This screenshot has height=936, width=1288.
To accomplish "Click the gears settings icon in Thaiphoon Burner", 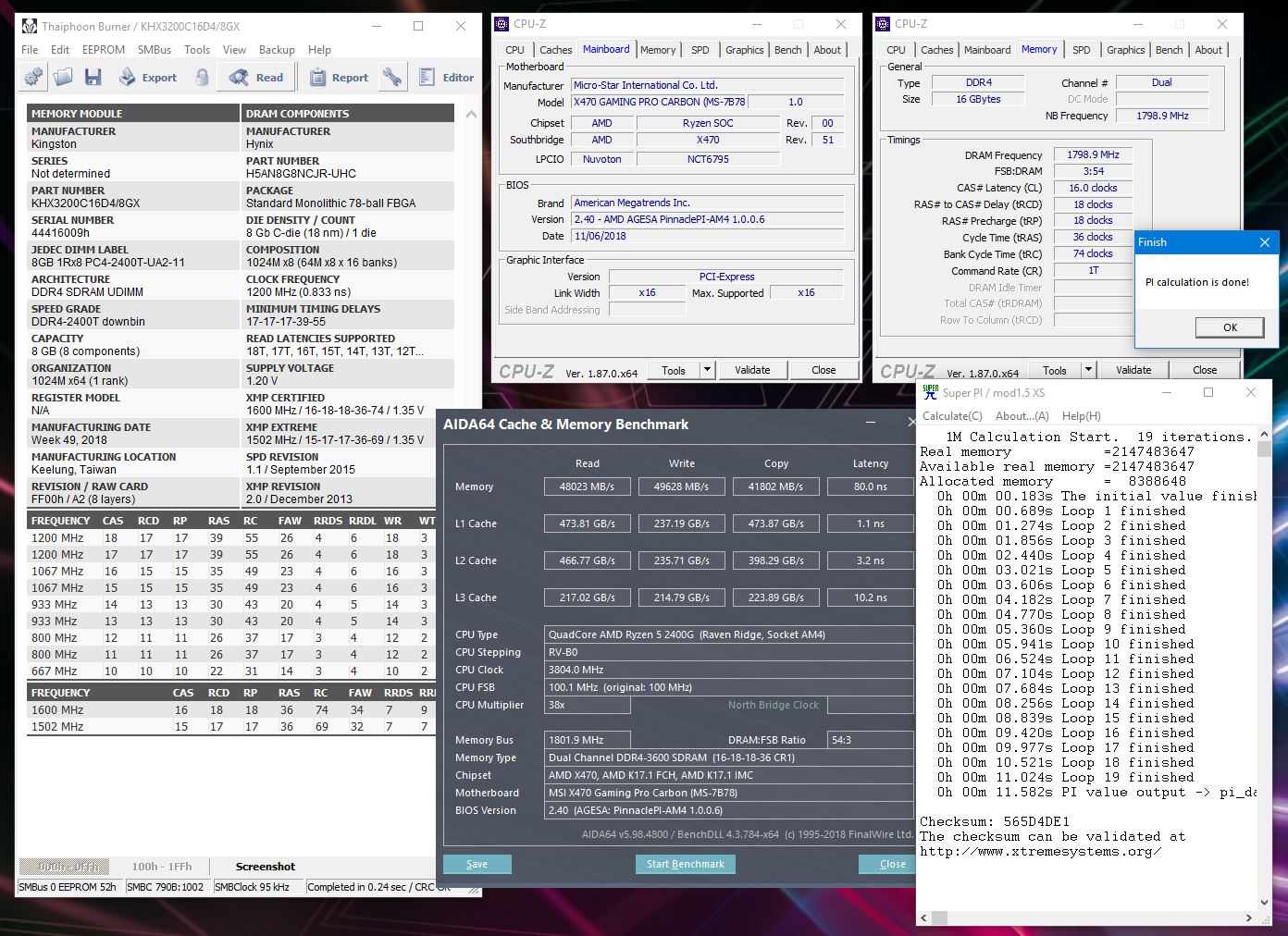I will tap(33, 78).
